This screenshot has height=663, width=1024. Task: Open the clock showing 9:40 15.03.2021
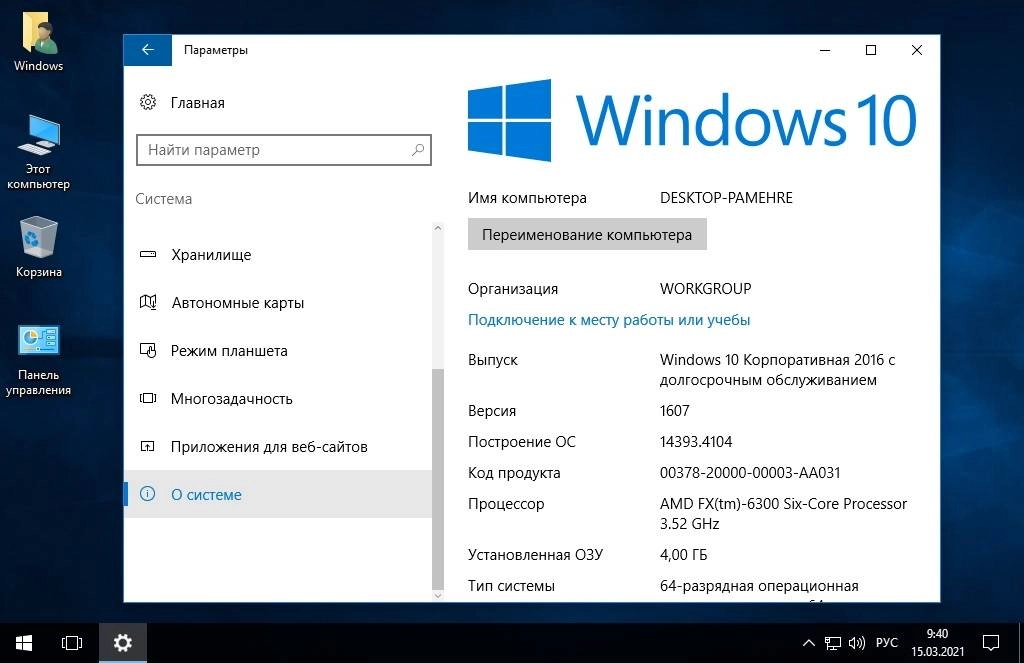click(937, 643)
